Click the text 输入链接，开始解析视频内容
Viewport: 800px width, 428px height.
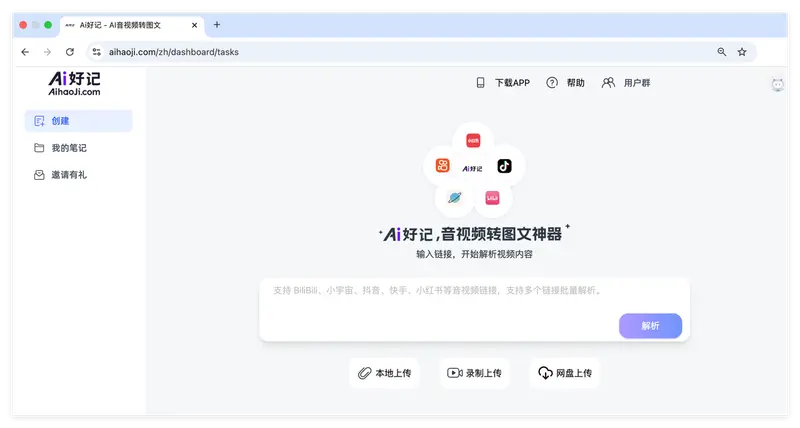coord(474,254)
